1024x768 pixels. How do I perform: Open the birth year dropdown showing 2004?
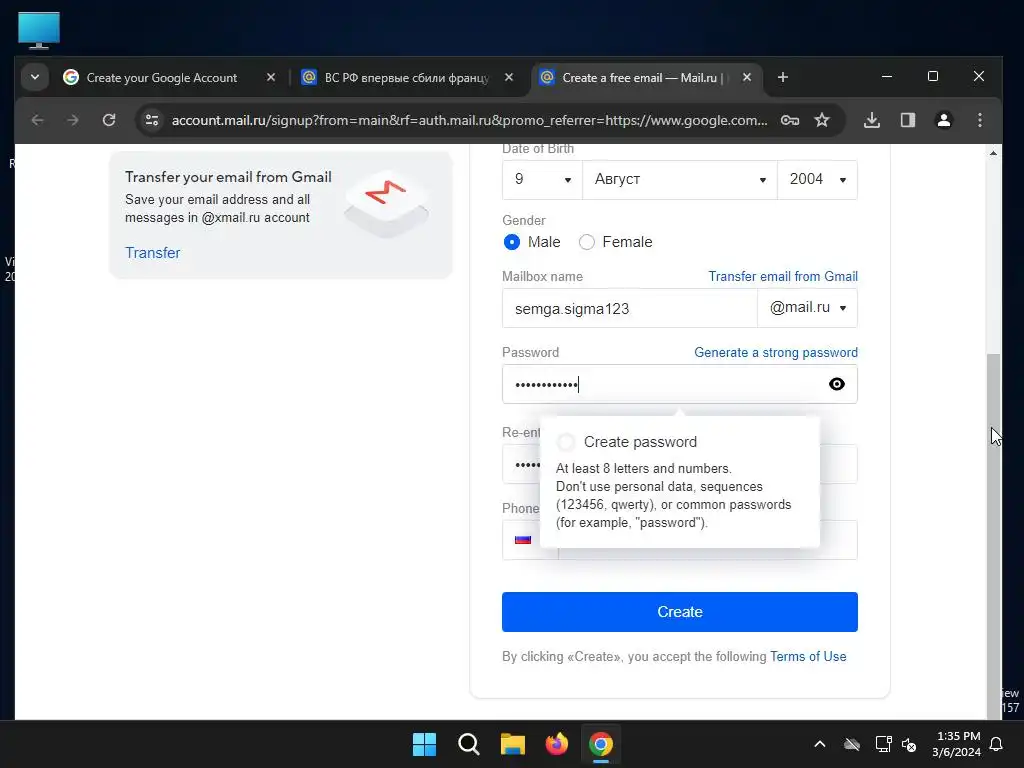[x=817, y=180]
